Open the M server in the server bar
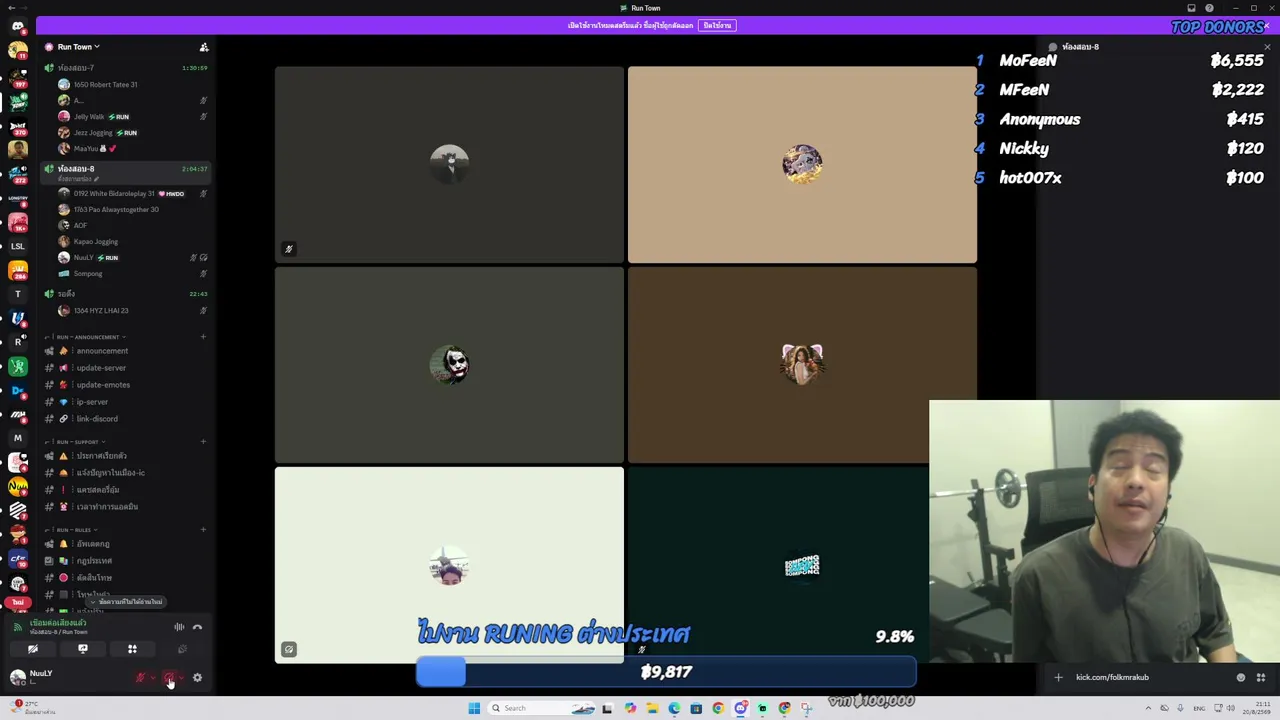 18,438
